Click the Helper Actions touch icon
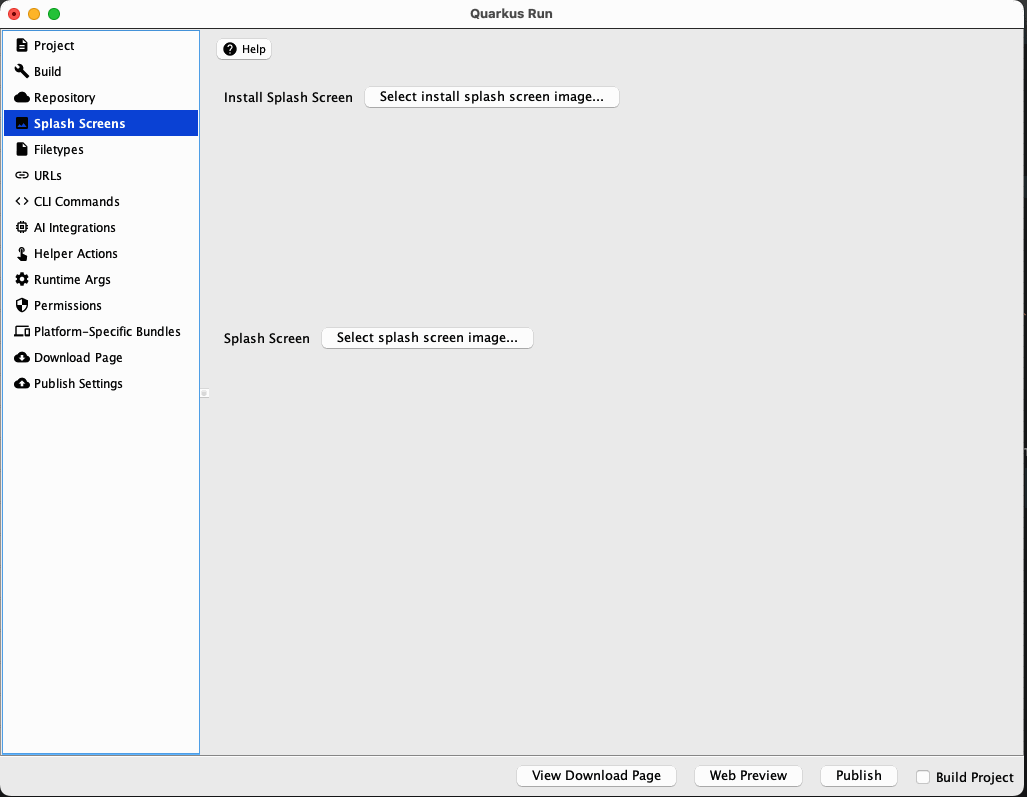This screenshot has height=797, width=1027. [22, 253]
